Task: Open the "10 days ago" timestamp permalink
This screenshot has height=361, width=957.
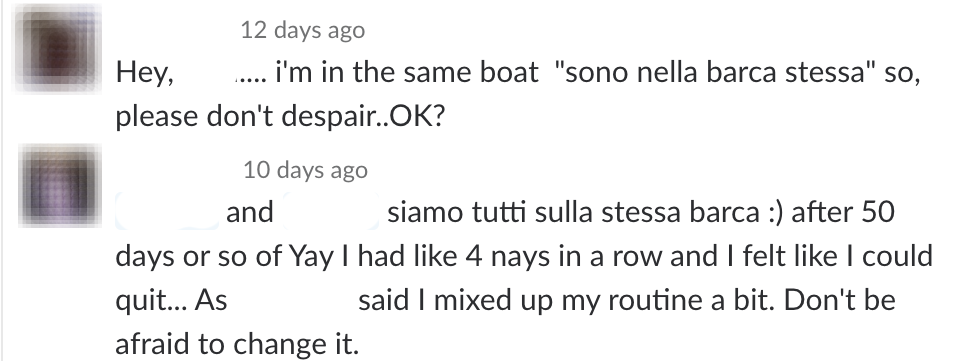Action: click(x=305, y=169)
